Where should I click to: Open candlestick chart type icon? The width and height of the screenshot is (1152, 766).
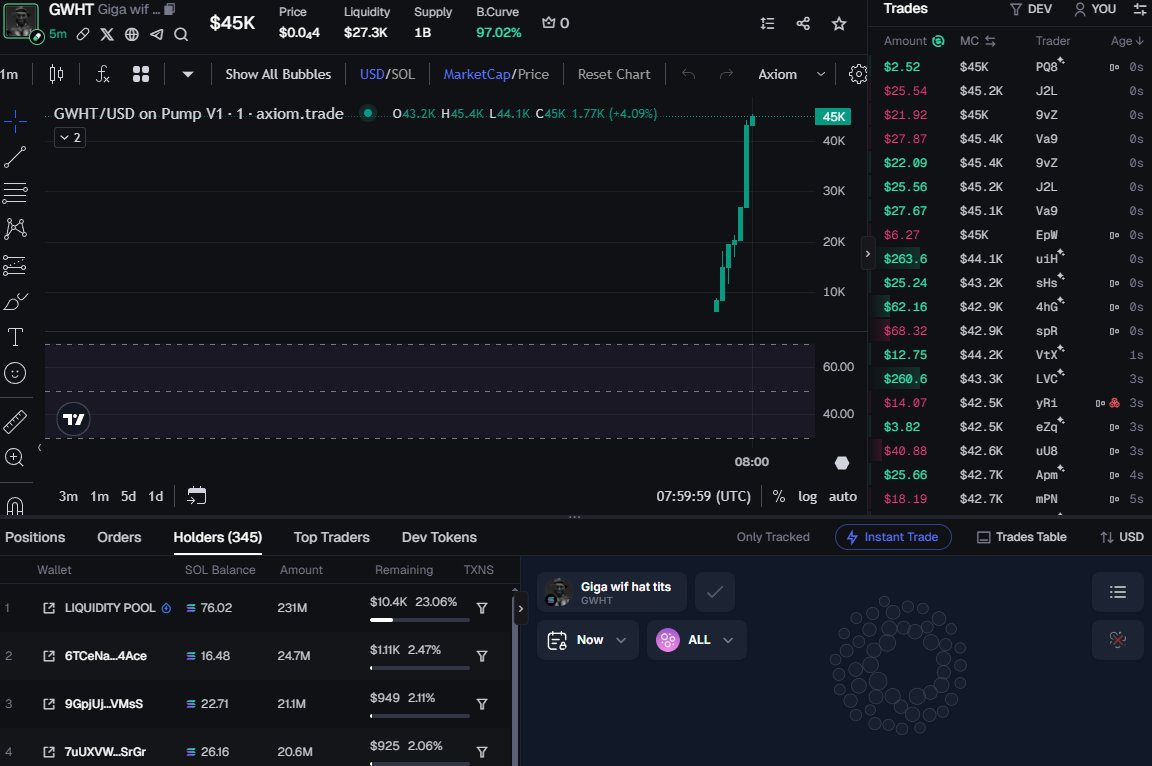[x=56, y=74]
